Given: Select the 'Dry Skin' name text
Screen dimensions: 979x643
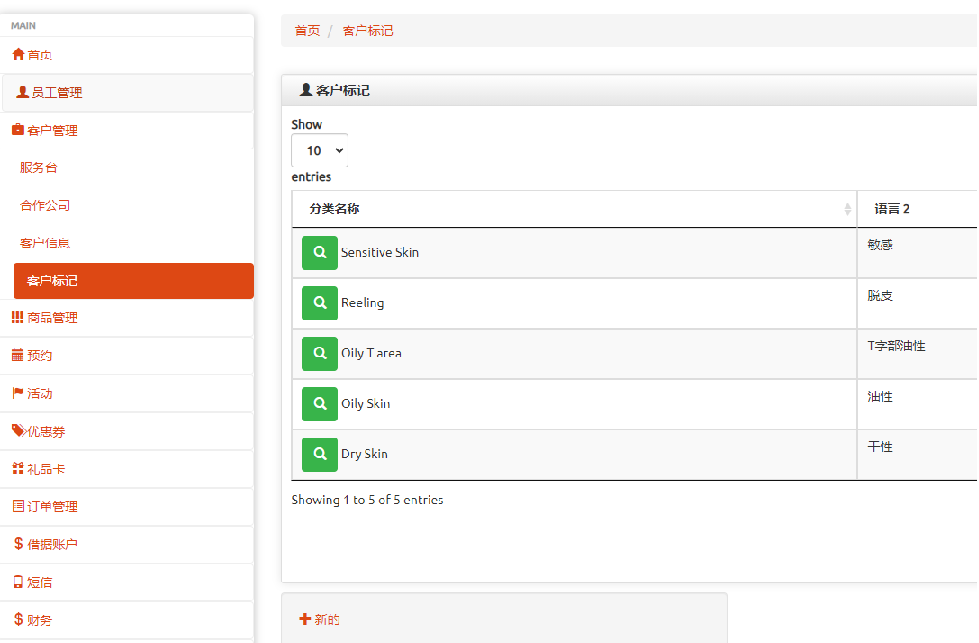Looking at the screenshot, I should click(364, 454).
